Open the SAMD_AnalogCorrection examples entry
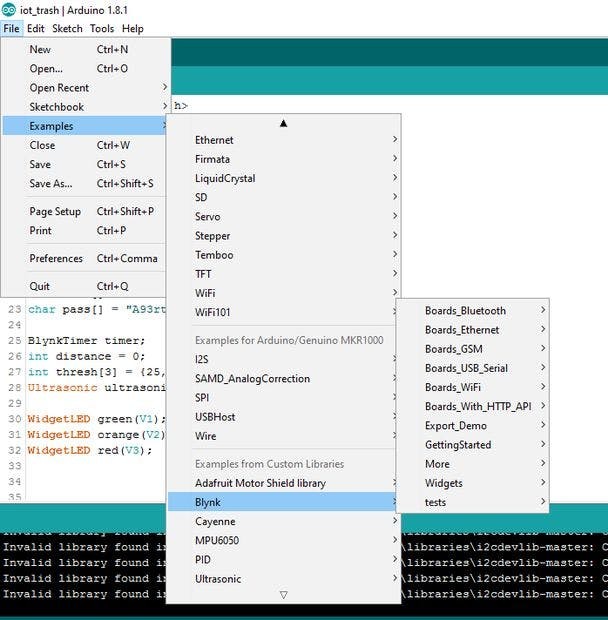The image size is (608, 620). (x=282, y=378)
